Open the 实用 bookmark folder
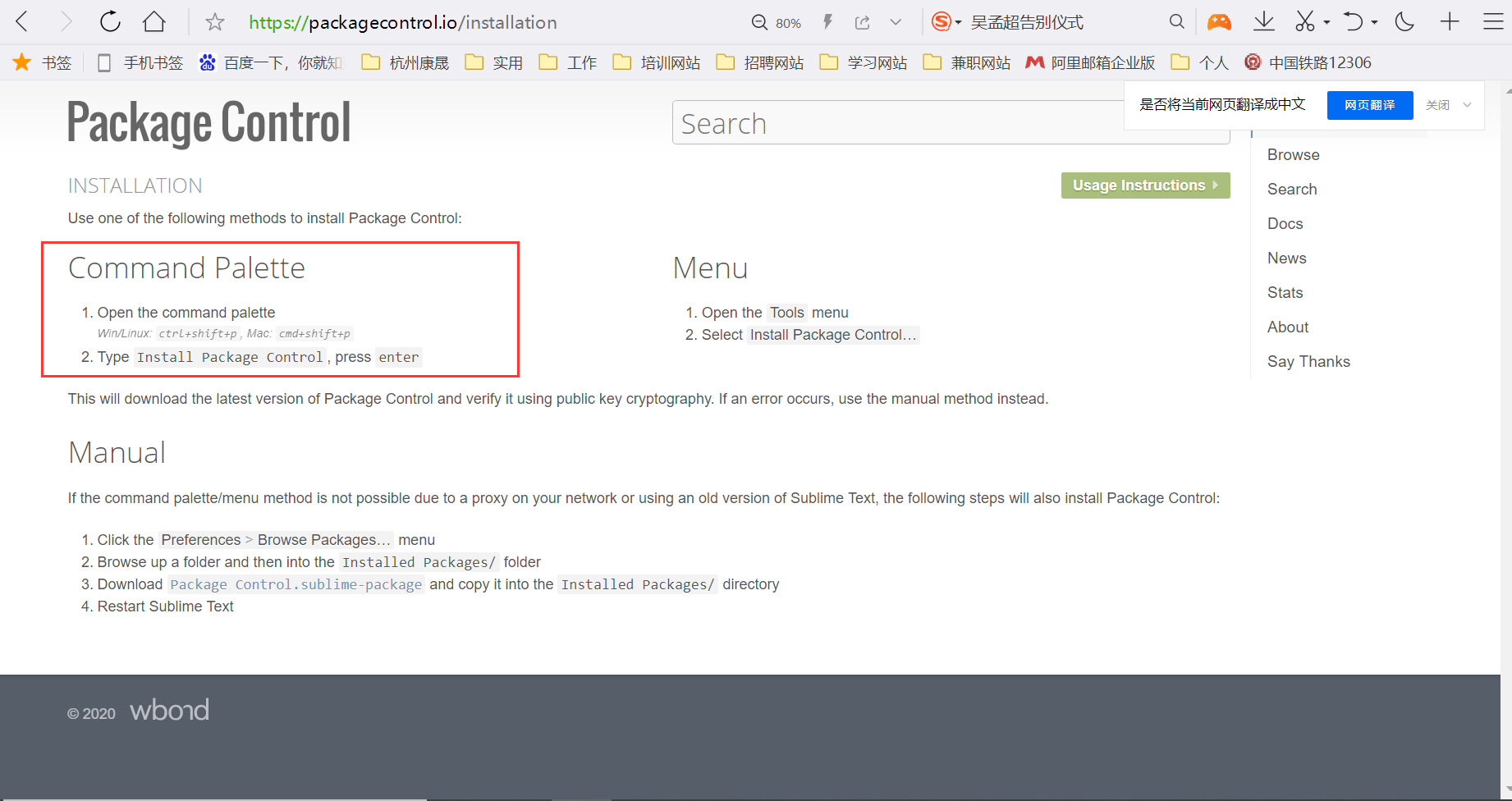The height and width of the screenshot is (801, 1512). pyautogui.click(x=494, y=62)
